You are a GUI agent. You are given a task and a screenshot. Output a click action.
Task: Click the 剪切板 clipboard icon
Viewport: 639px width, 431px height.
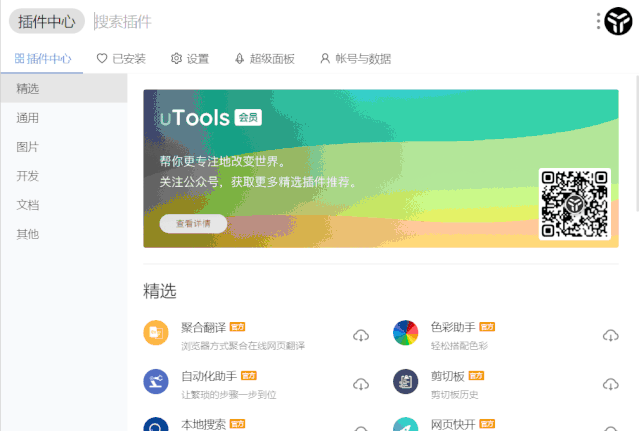[x=405, y=382]
